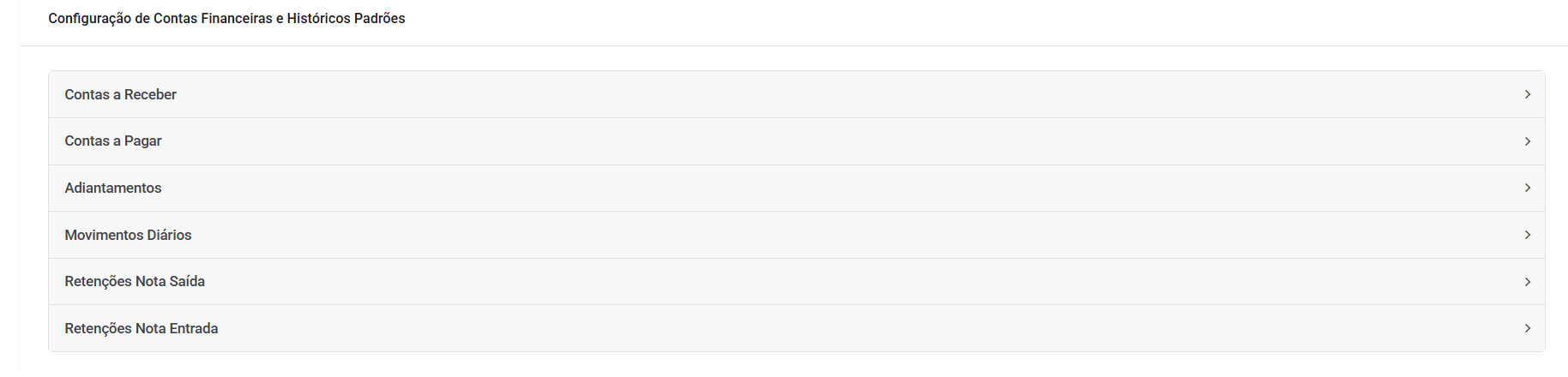Click the 'Movimentos Diários' label text
Screen dimensions: 1568x377
[128, 235]
